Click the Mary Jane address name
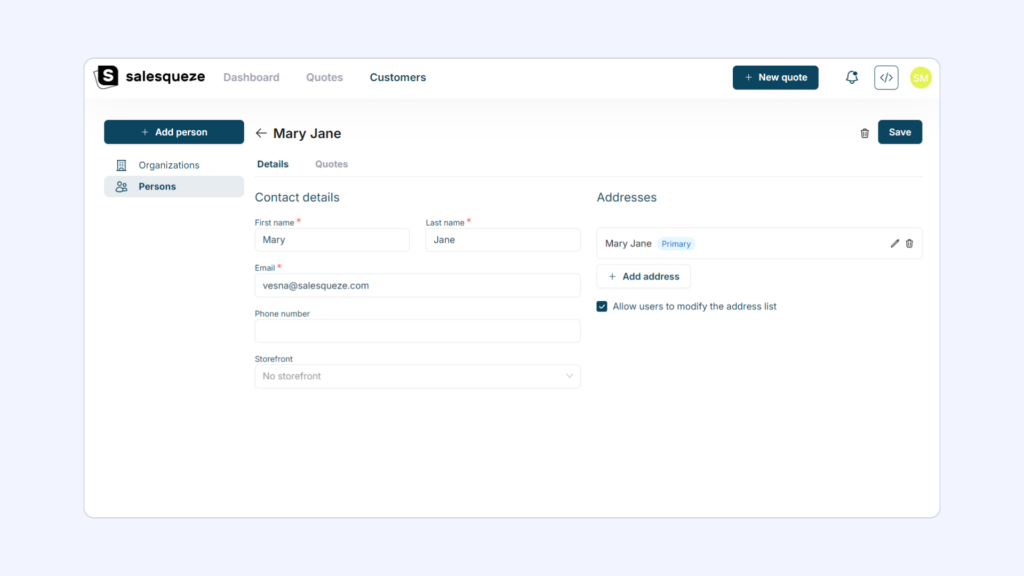1024x576 pixels. [x=628, y=244]
